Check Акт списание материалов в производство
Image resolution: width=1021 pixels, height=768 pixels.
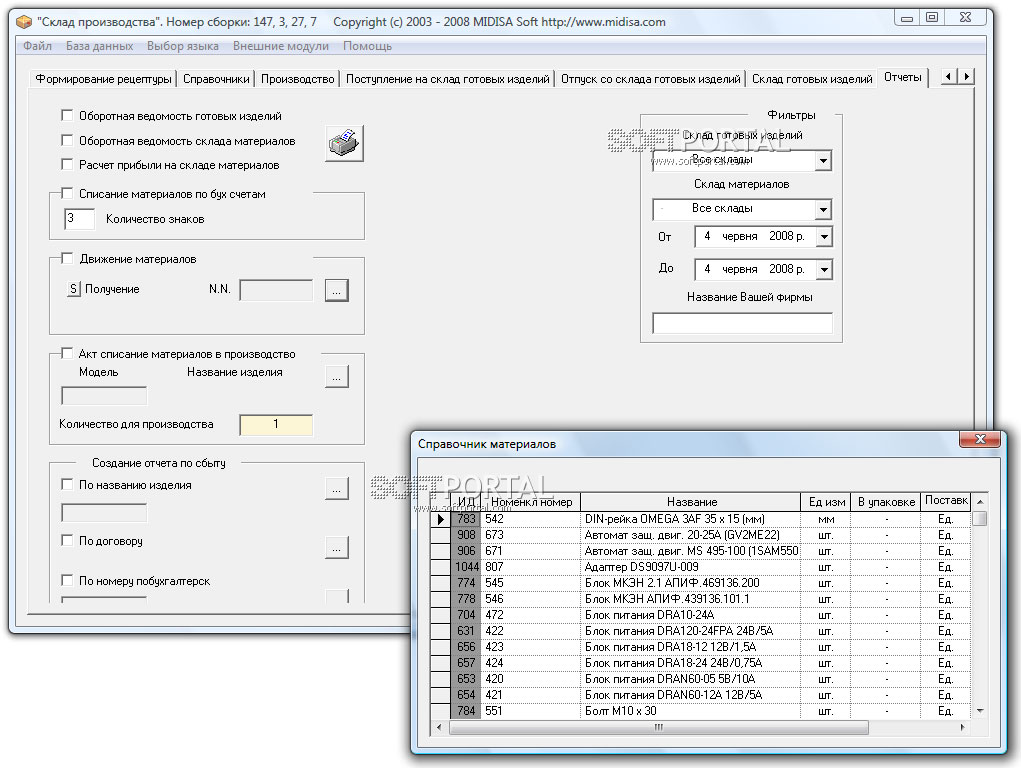coord(66,353)
